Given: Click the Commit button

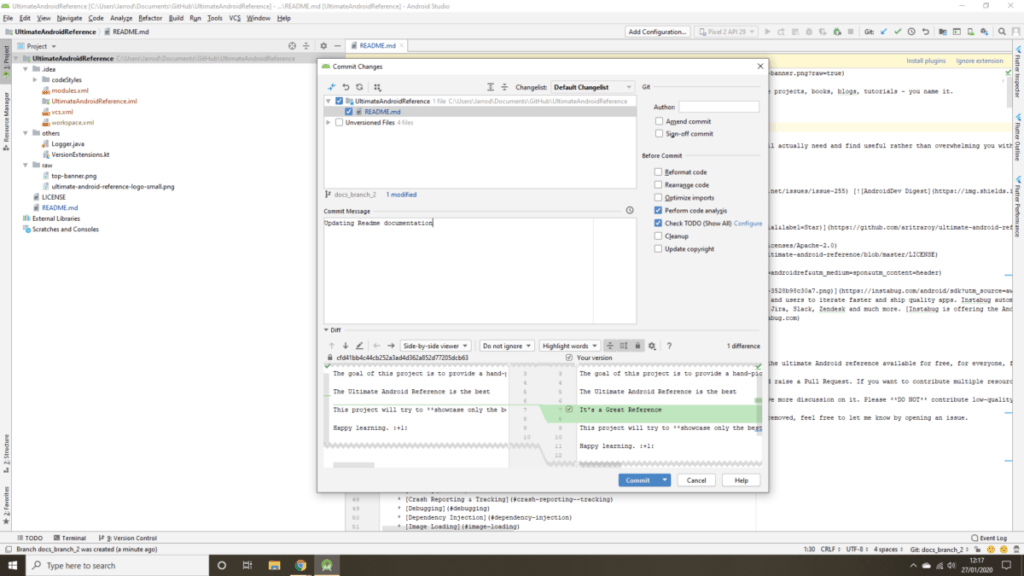Looking at the screenshot, I should click(x=637, y=480).
